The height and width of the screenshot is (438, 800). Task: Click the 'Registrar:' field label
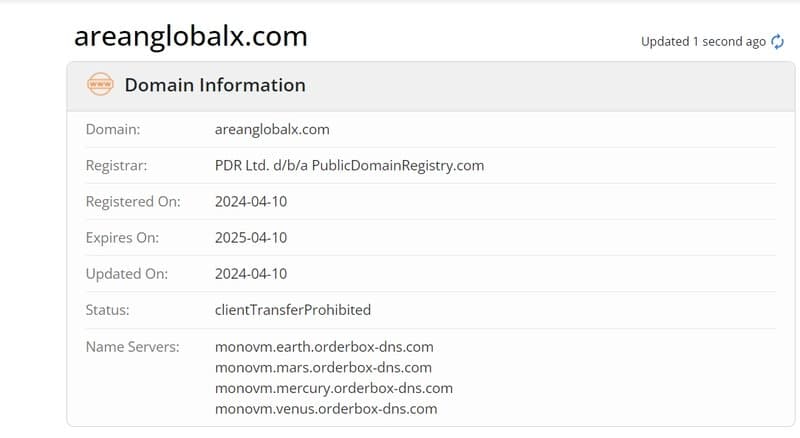(x=116, y=166)
